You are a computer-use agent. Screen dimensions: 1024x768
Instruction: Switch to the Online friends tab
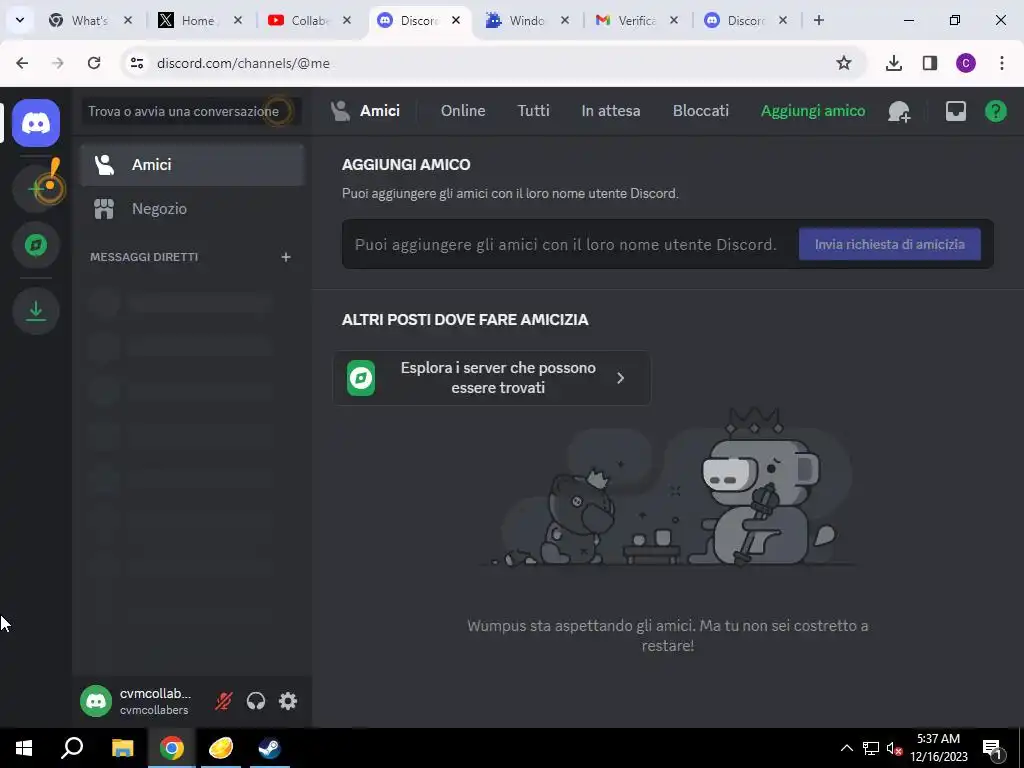coord(463,111)
